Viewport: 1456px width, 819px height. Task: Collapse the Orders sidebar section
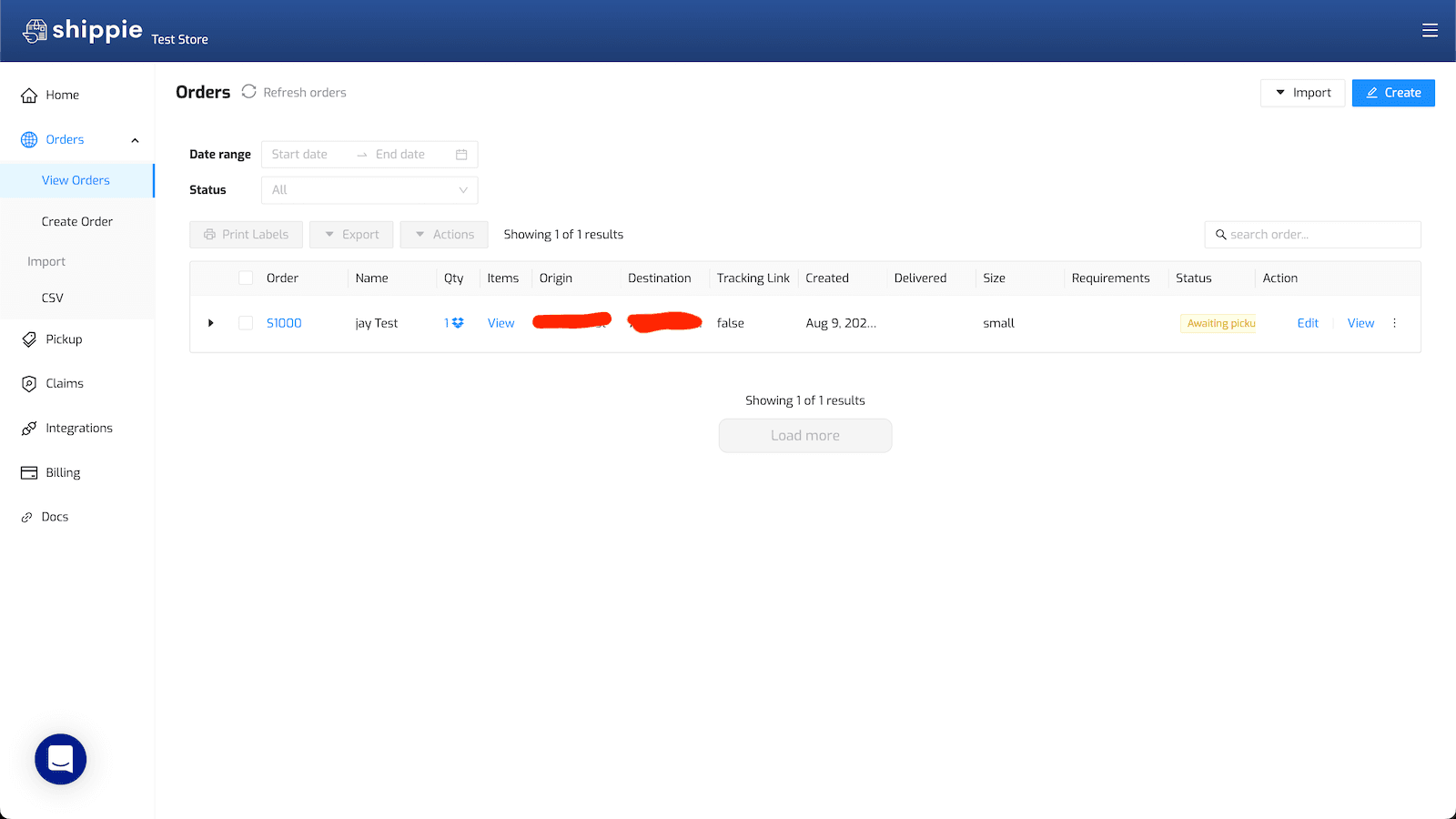tap(135, 139)
